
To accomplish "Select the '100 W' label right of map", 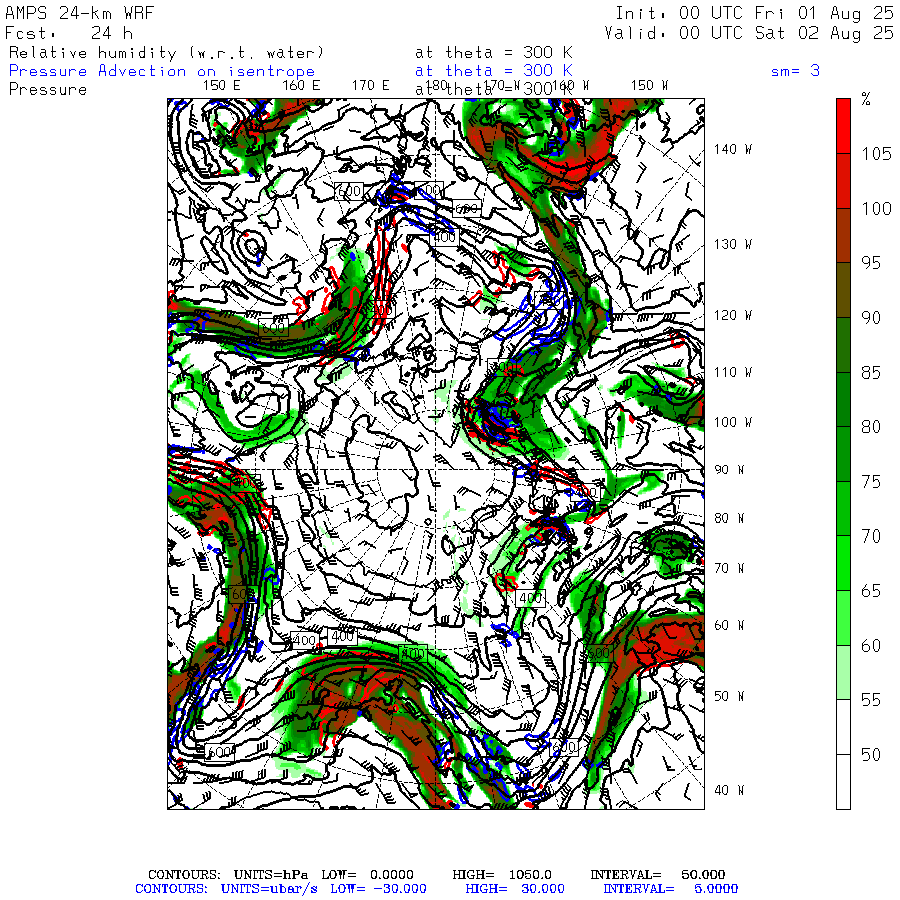I will [732, 422].
